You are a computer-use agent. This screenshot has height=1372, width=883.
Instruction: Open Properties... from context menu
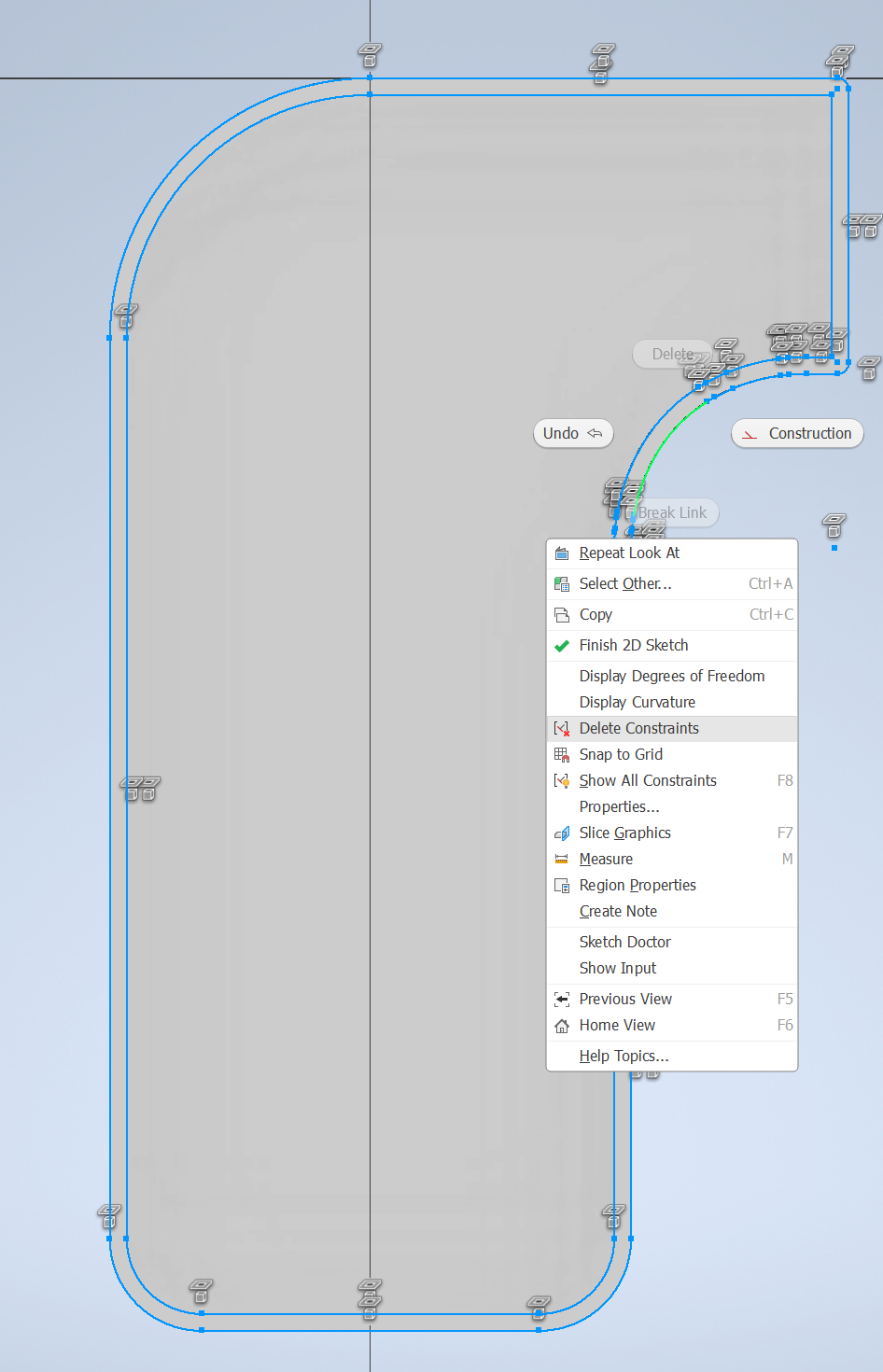[x=672, y=807]
